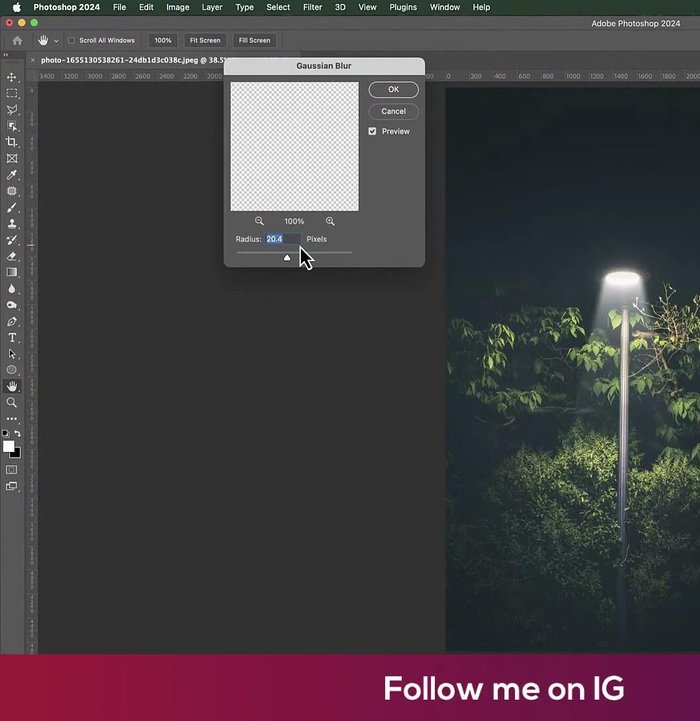The height and width of the screenshot is (721, 700).
Task: Select the Move tool
Action: (12, 77)
